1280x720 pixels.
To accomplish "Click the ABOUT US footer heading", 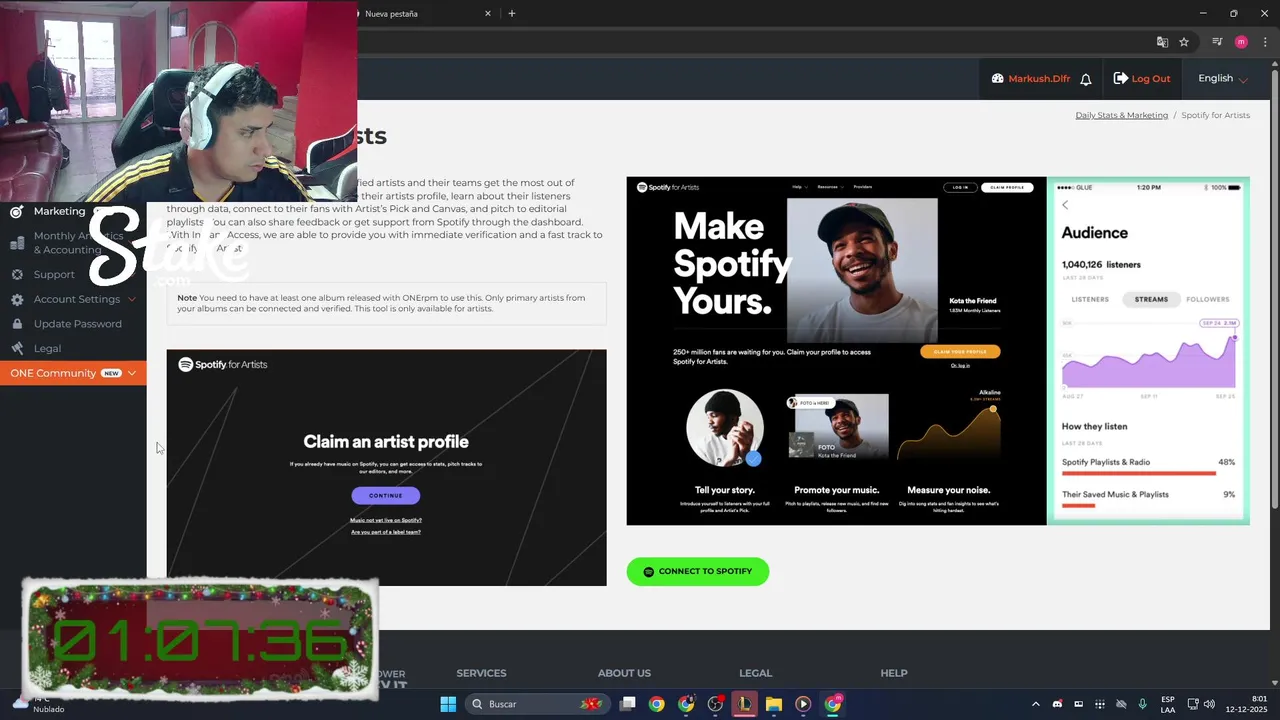I will pos(624,673).
